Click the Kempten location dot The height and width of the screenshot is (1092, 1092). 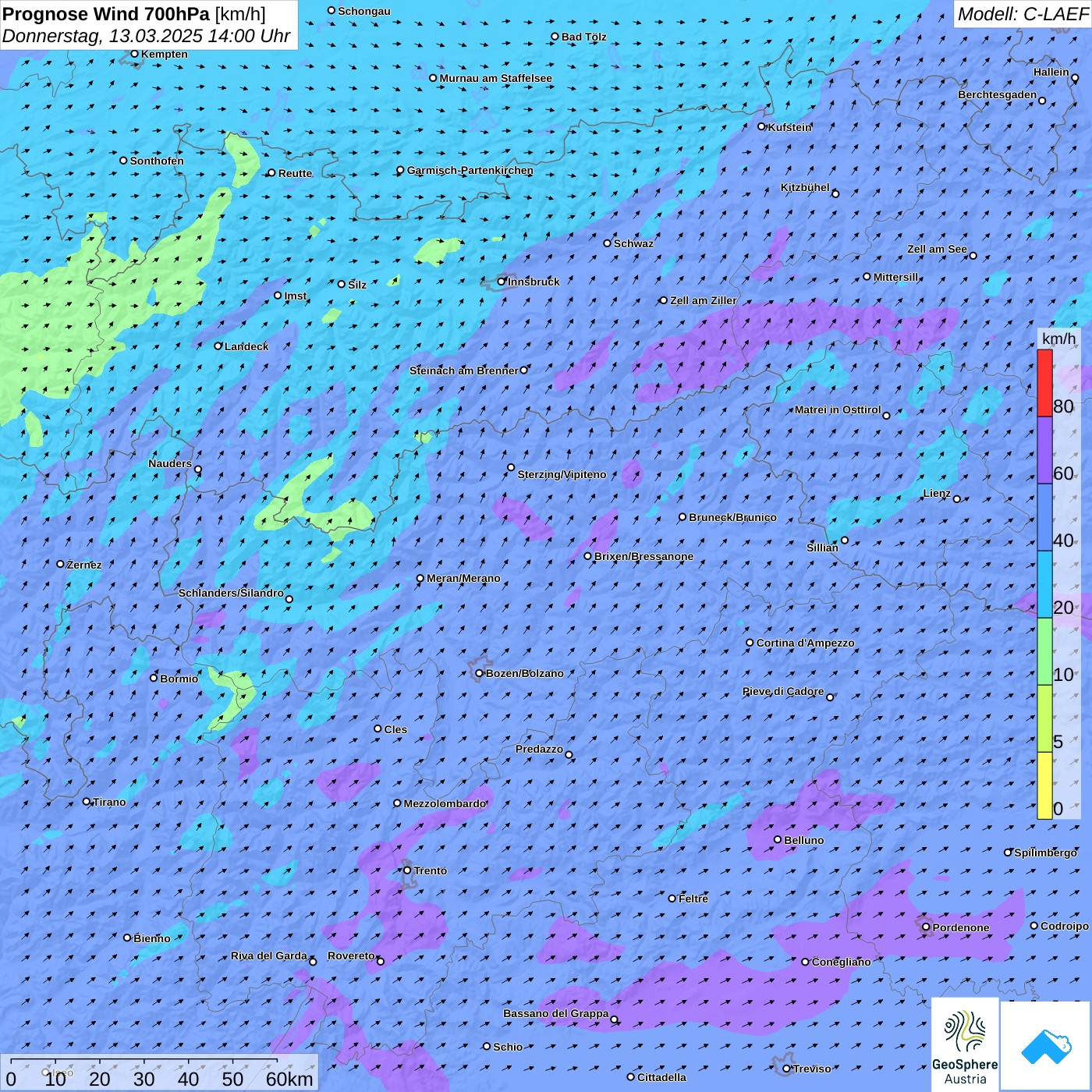[134, 54]
